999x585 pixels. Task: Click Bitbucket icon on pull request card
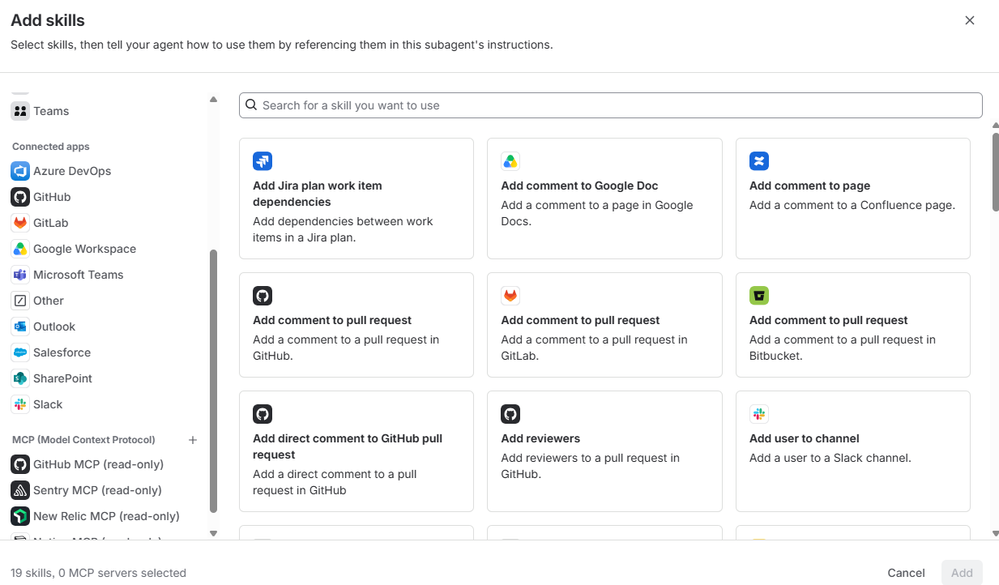point(759,296)
